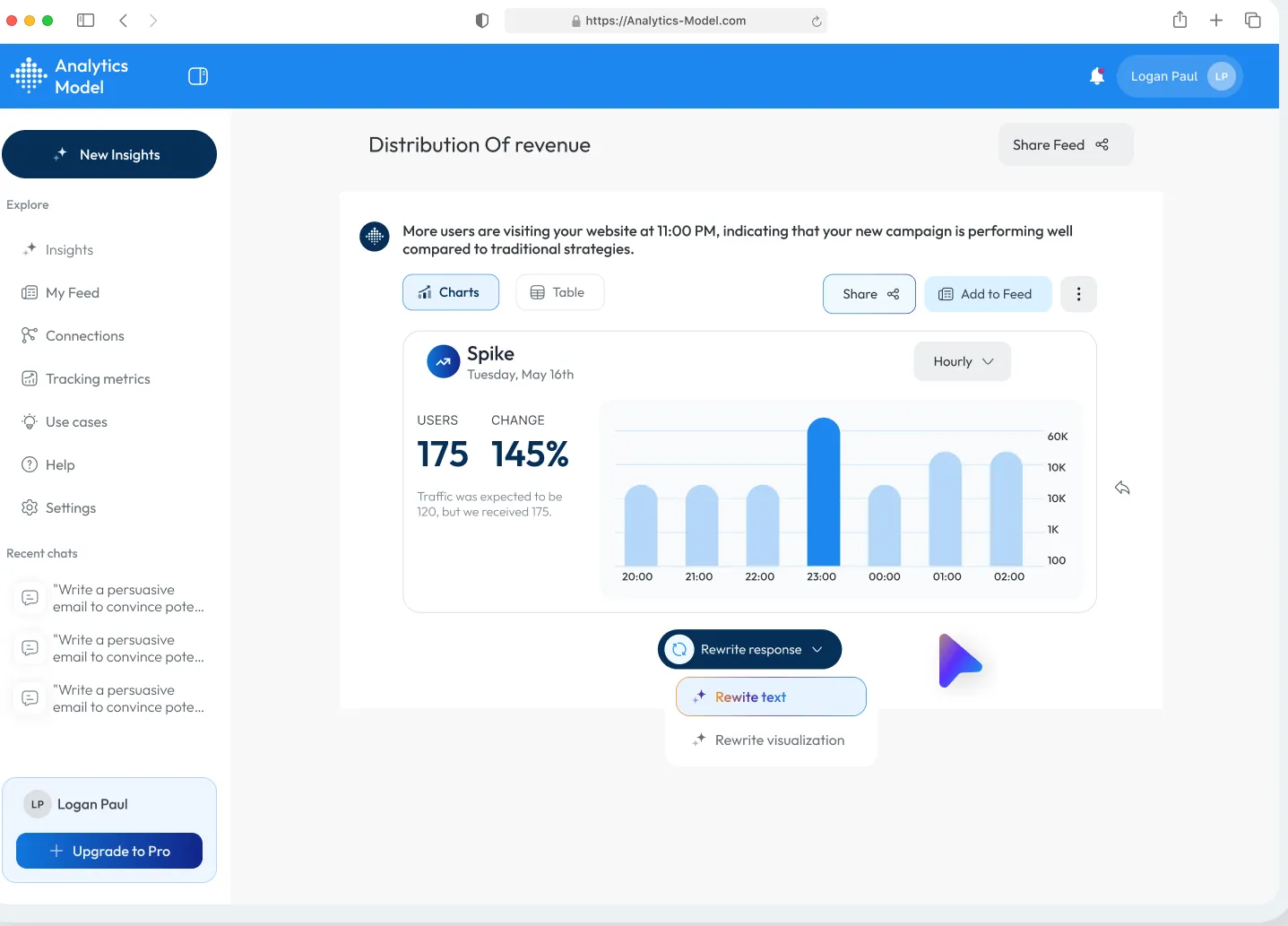Go to Connections page
Viewport: 1288px width, 926px height.
coord(84,336)
